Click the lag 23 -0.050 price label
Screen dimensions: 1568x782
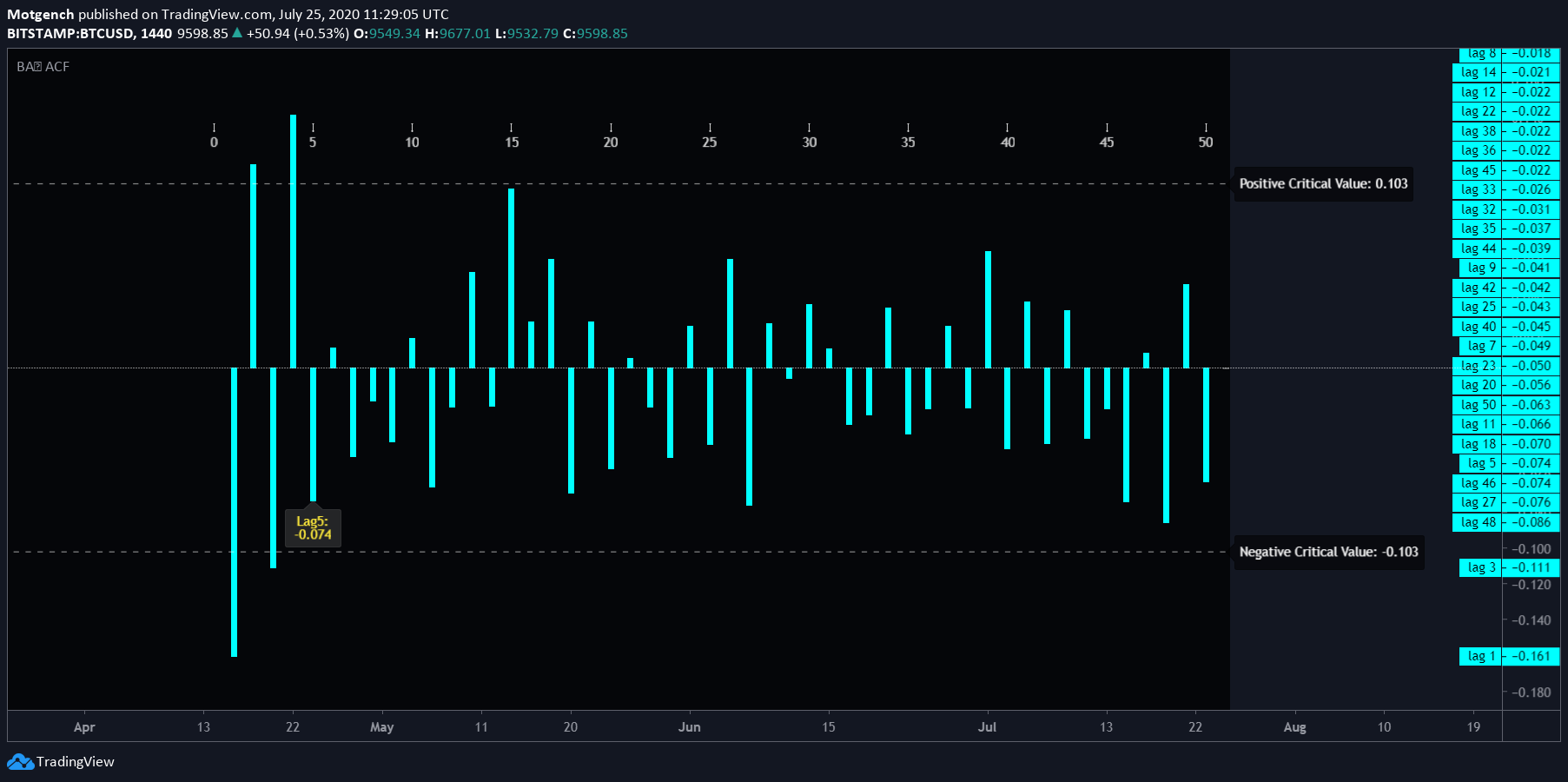point(1506,366)
